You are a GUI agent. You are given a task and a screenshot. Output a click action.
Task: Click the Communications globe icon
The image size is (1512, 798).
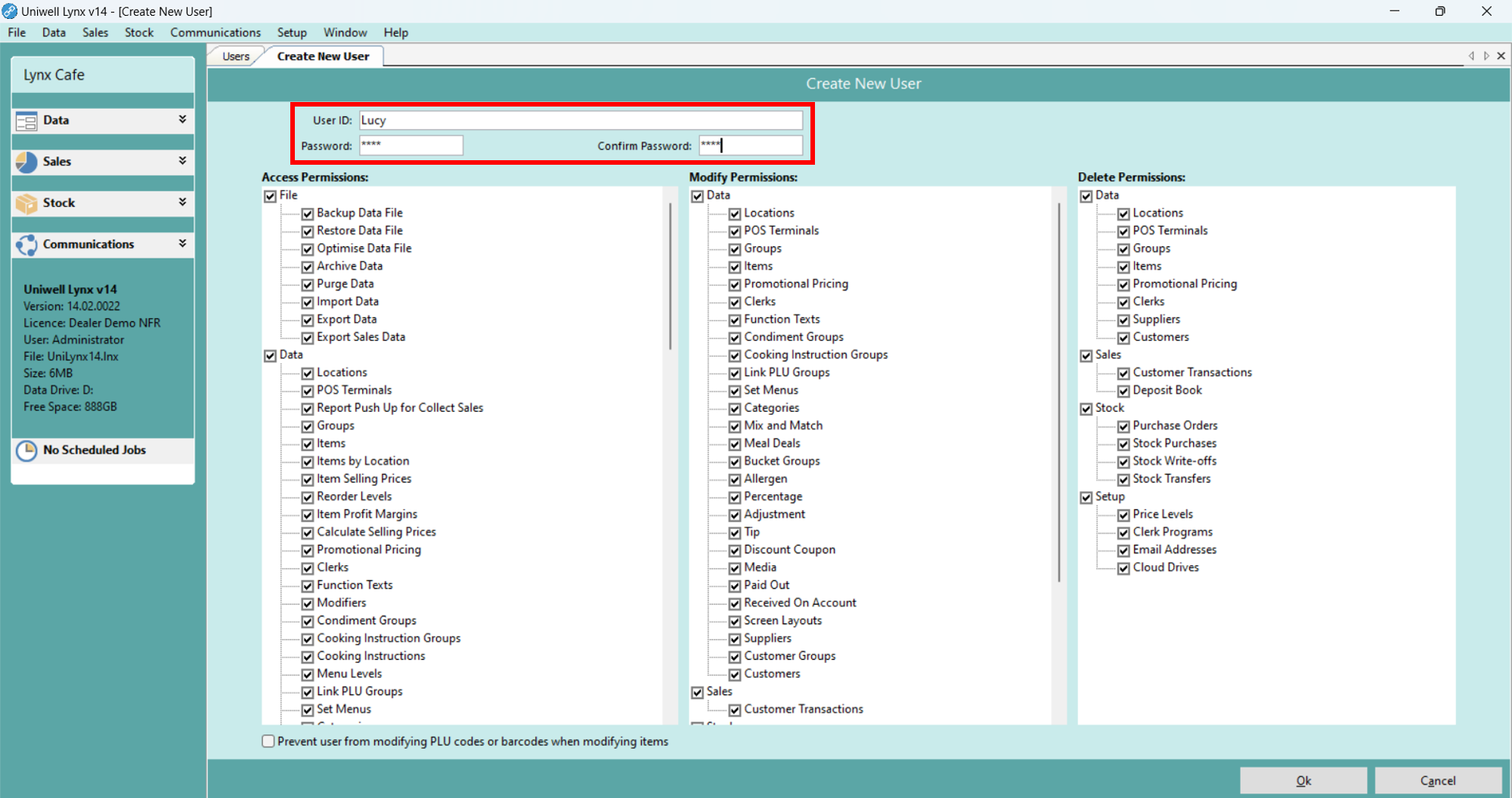[x=26, y=245]
